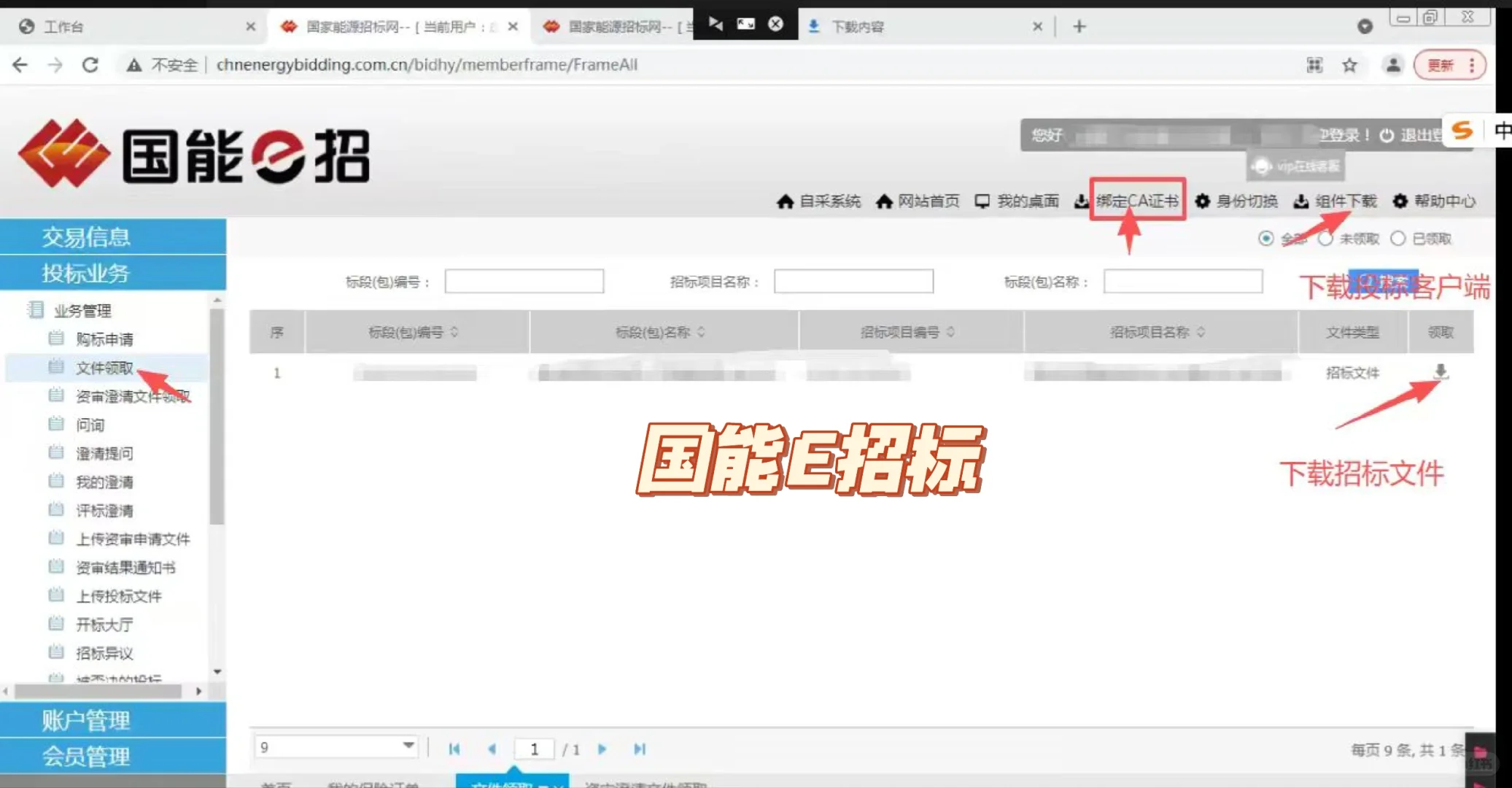Select the 未领取 radio button
Viewport: 1512px width, 788px height.
[x=1326, y=239]
